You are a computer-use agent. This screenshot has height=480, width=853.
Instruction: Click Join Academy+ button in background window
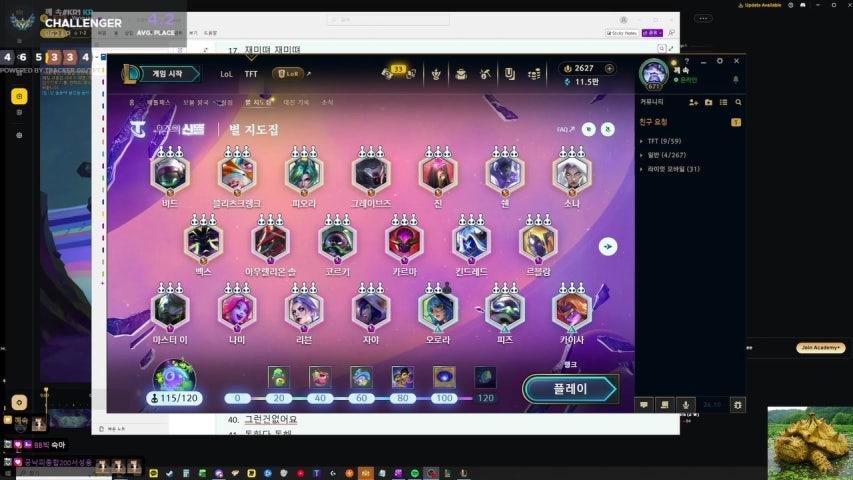point(820,347)
